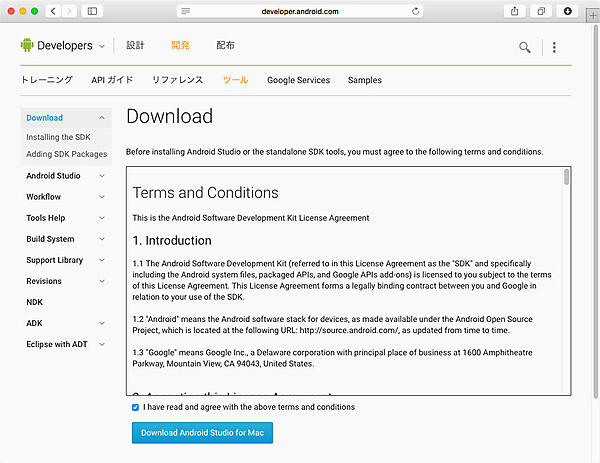Open the Safari downloads icon
Image resolution: width=600 pixels, height=463 pixels.
[568, 11]
